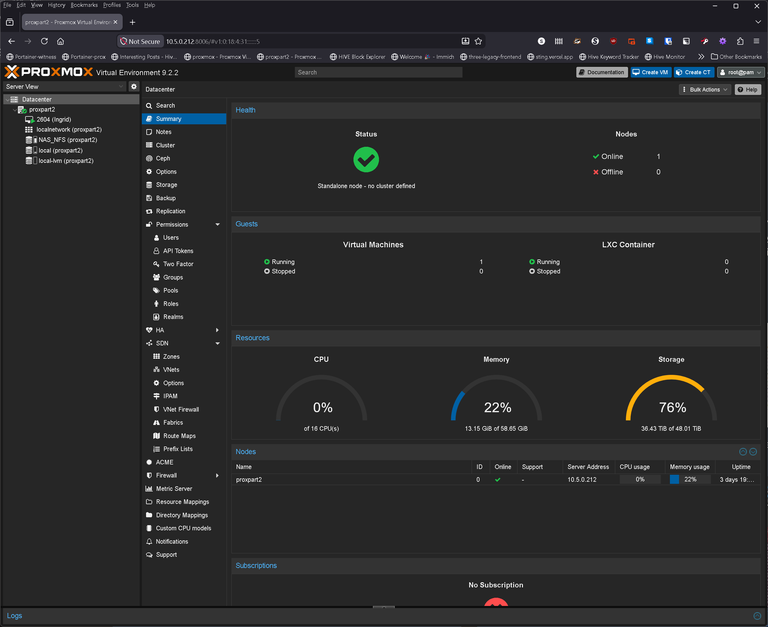Open the root@pam user menu
The image size is (768, 627).
coord(741,72)
